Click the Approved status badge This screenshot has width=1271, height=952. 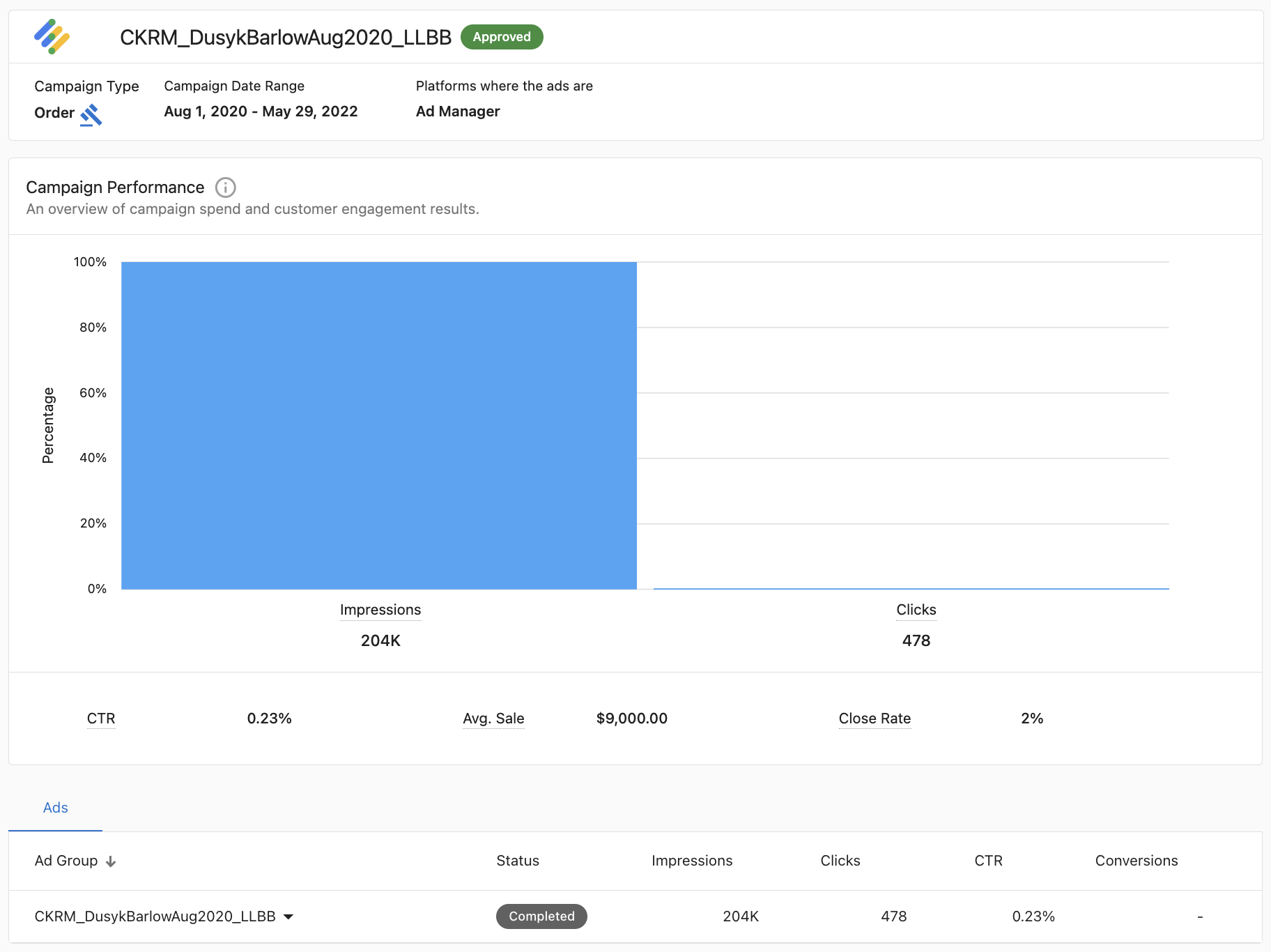click(x=502, y=37)
